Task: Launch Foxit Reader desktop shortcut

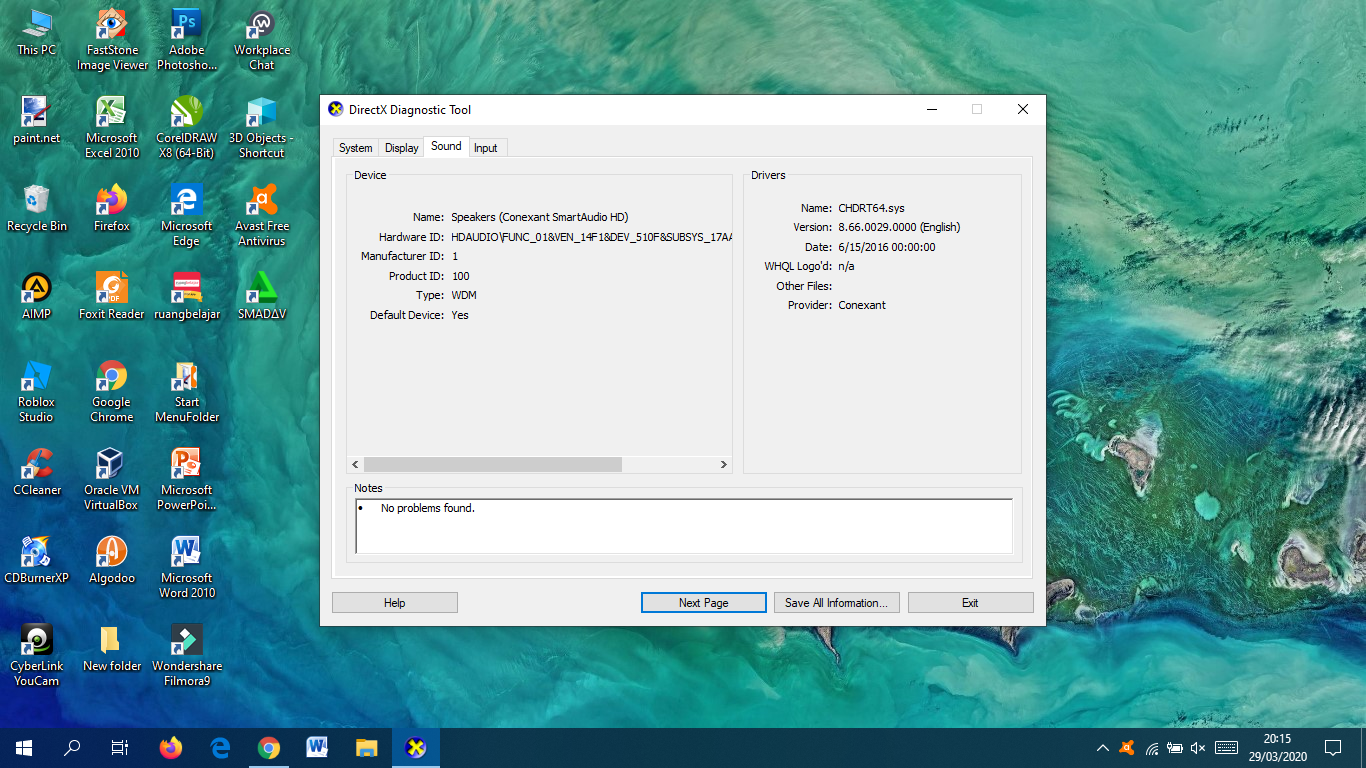Action: [112, 296]
